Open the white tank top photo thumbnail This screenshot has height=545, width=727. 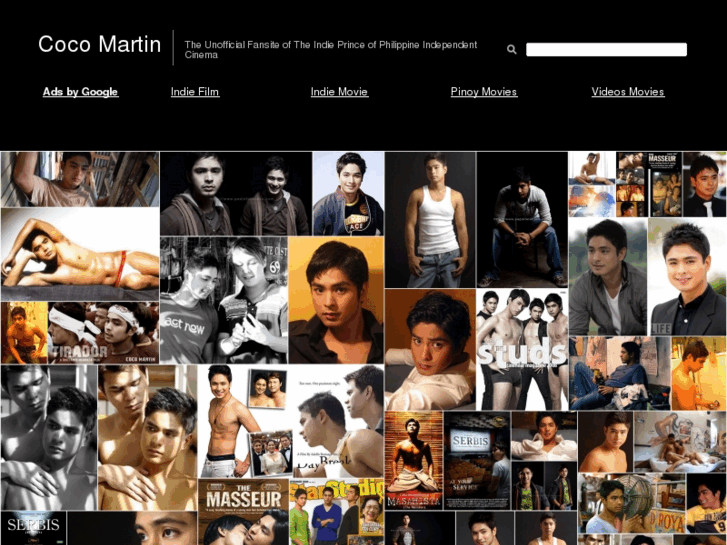point(430,220)
